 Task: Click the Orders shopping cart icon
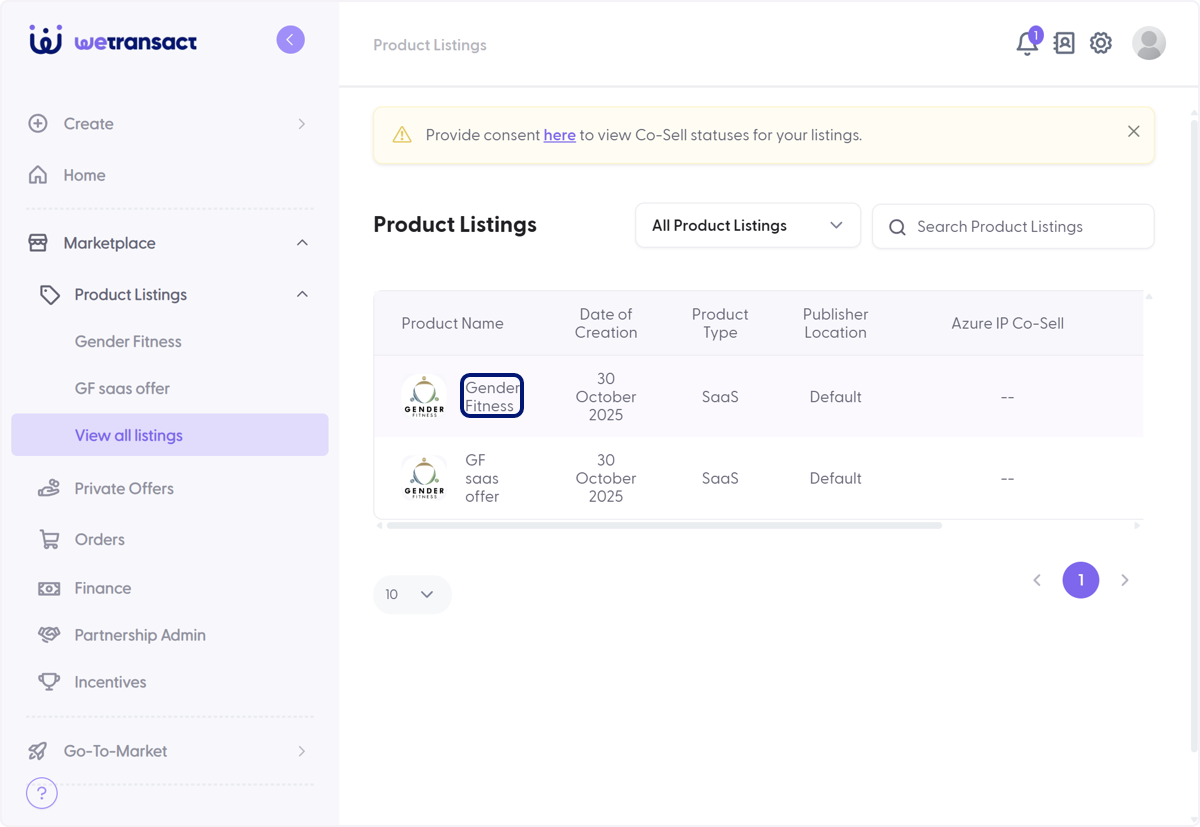pyautogui.click(x=49, y=540)
